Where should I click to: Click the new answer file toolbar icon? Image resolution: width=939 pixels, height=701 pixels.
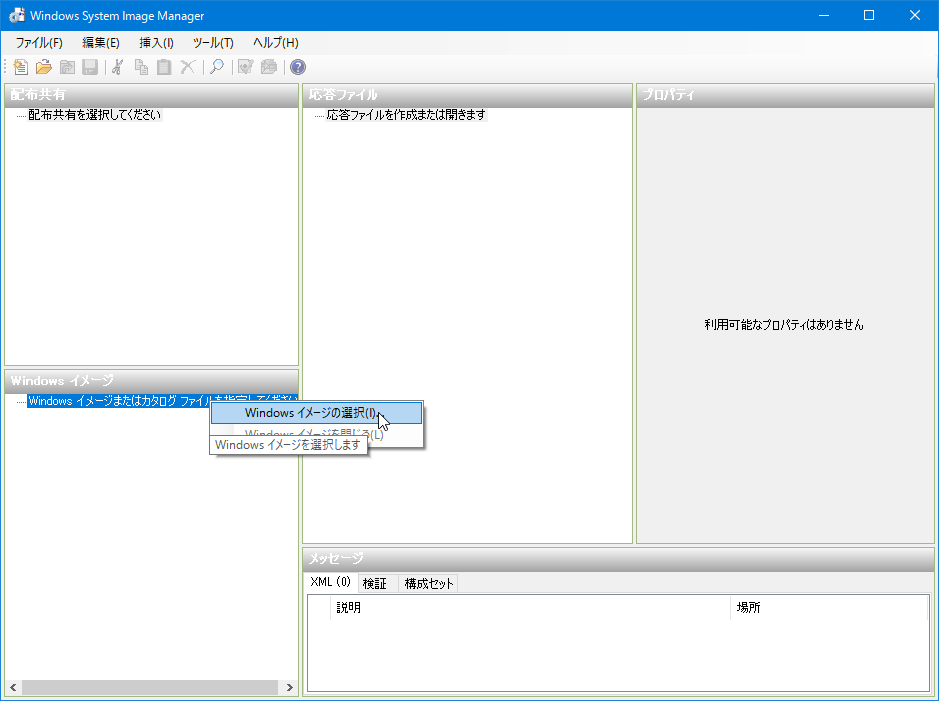tap(21, 67)
